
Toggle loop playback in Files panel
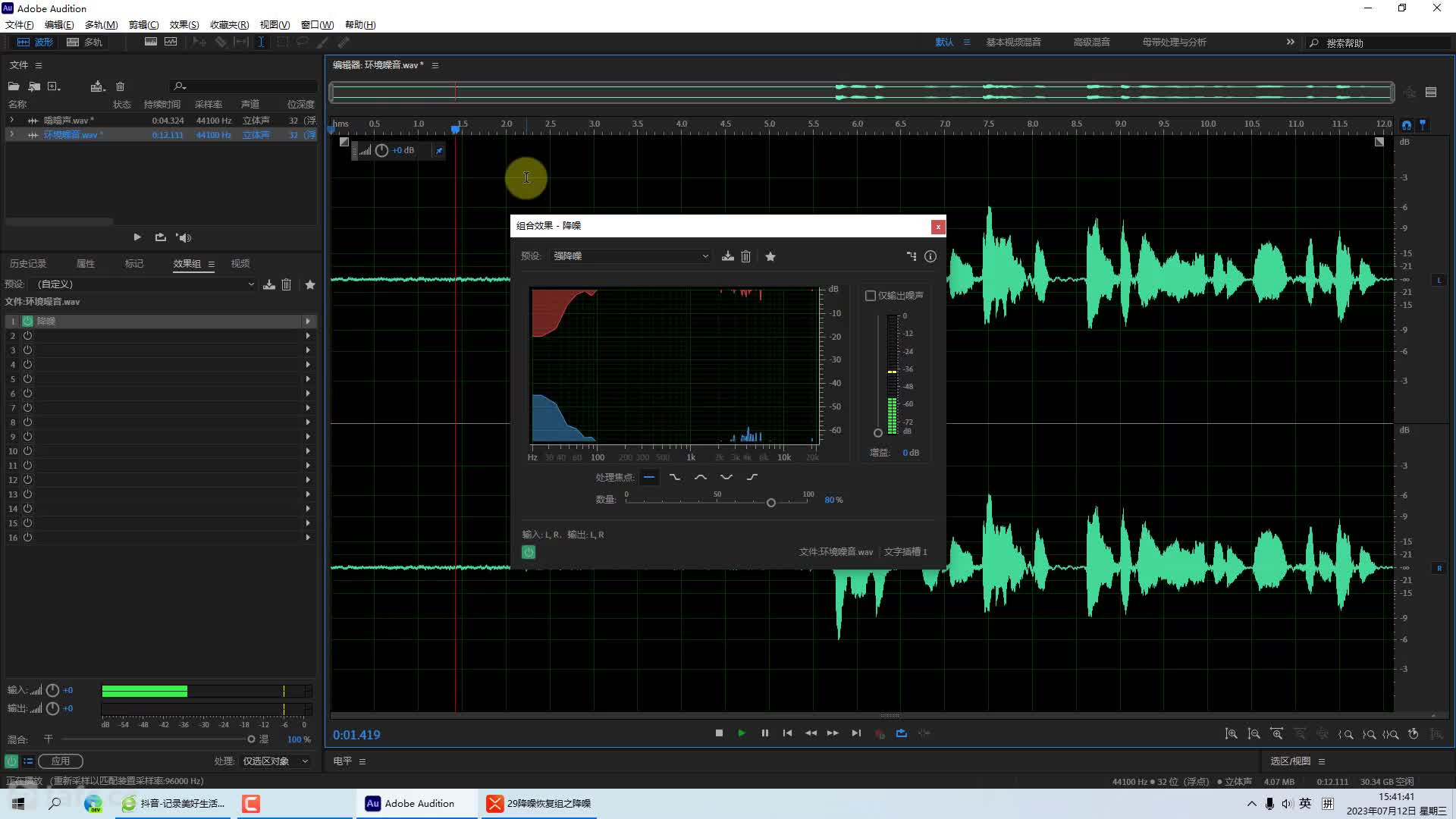[x=161, y=237]
